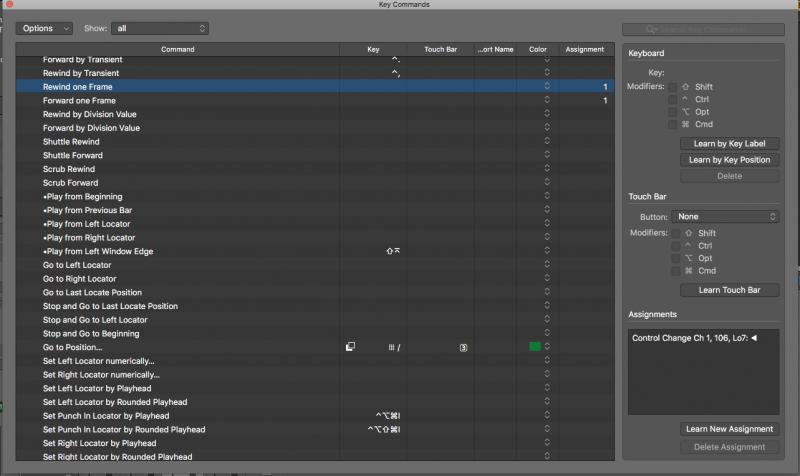Image resolution: width=800 pixels, height=476 pixels.
Task: Open the Touch Bar Button popup set to None
Action: pyautogui.click(x=725, y=217)
